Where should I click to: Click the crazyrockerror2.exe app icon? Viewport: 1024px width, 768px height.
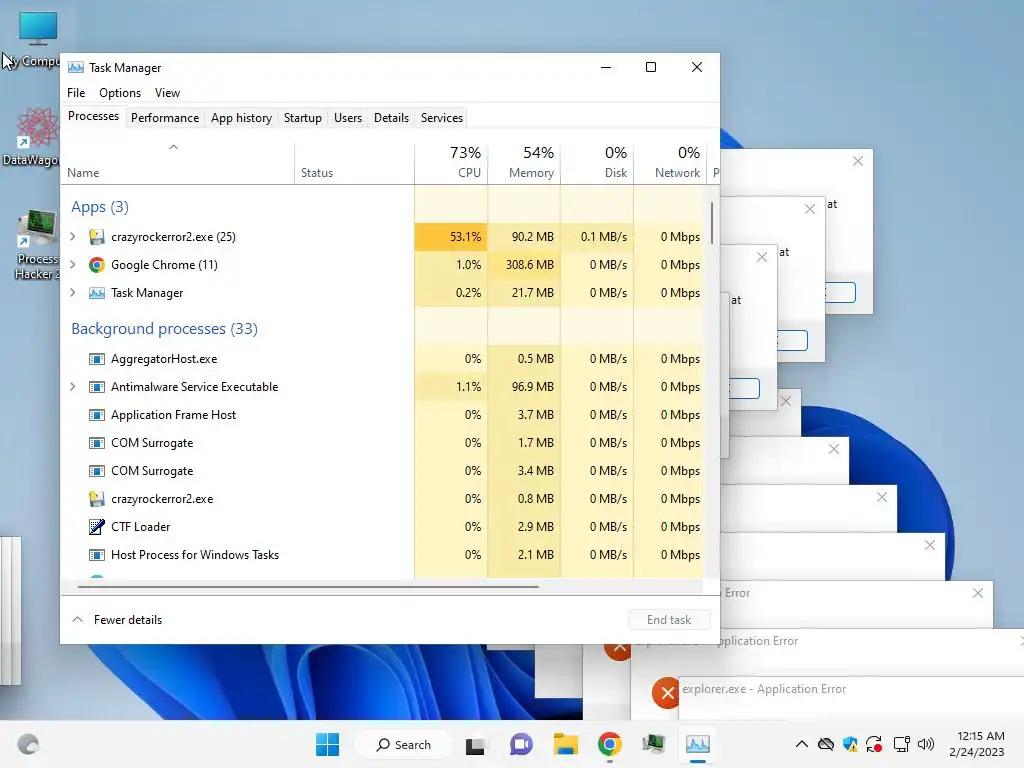[x=97, y=236]
